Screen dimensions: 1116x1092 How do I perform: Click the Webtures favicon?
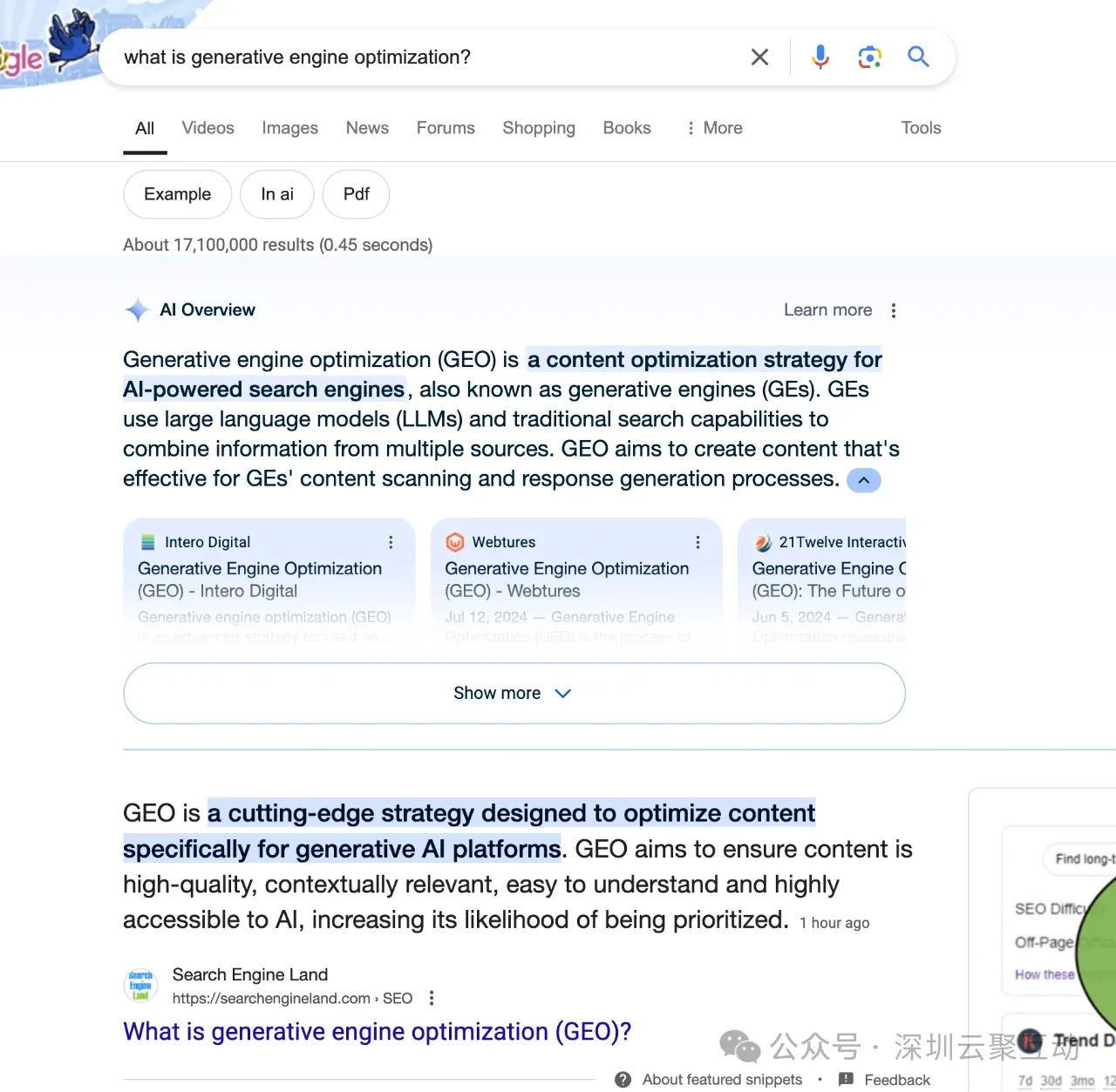454,542
